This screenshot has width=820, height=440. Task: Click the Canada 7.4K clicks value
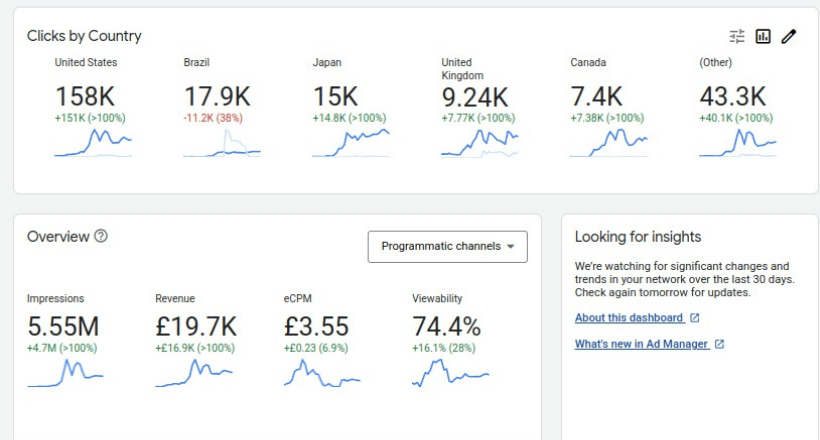596,97
